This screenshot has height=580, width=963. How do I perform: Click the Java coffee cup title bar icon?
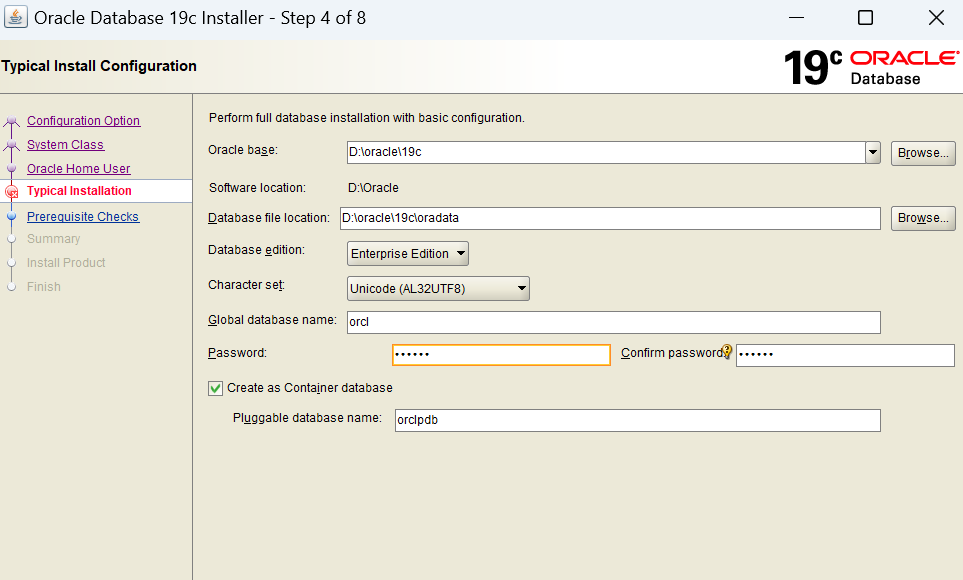(16, 17)
